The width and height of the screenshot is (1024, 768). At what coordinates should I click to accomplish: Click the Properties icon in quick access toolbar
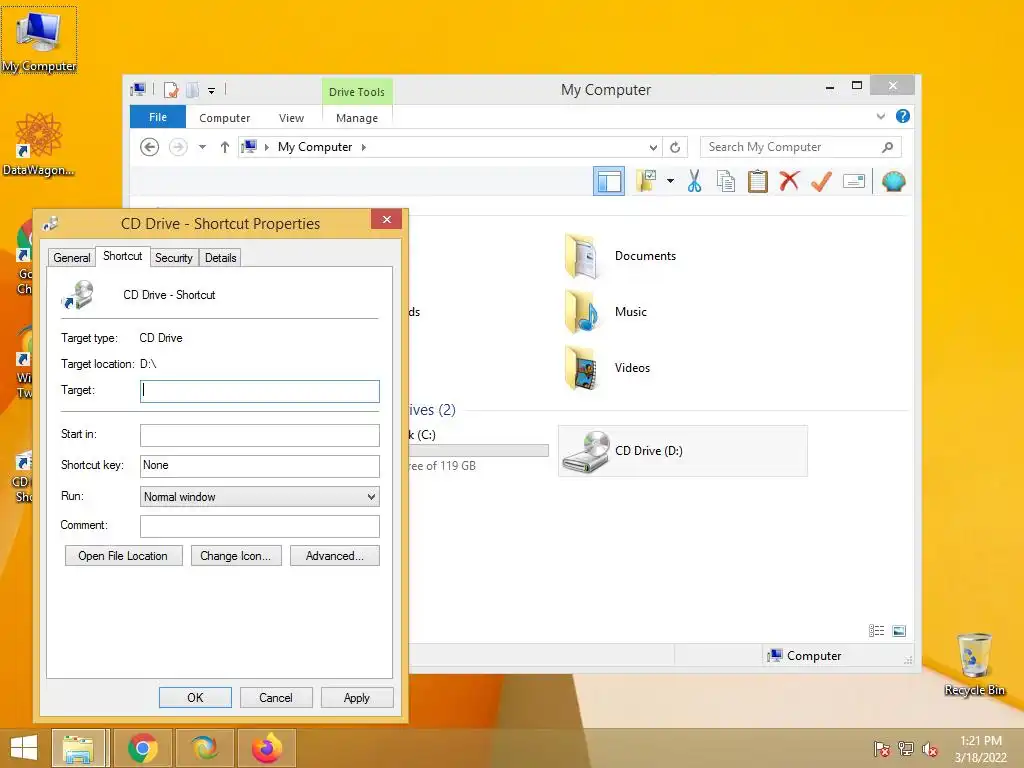171,90
